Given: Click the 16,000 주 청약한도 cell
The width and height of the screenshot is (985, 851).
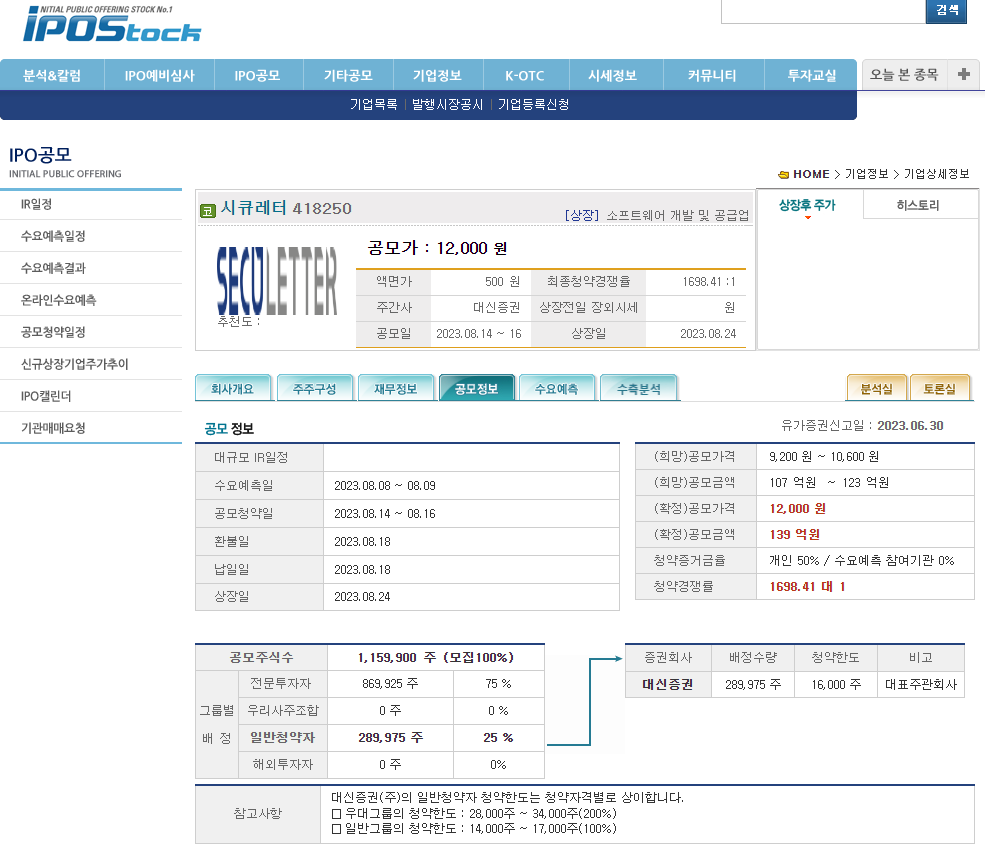Looking at the screenshot, I should point(835,685).
